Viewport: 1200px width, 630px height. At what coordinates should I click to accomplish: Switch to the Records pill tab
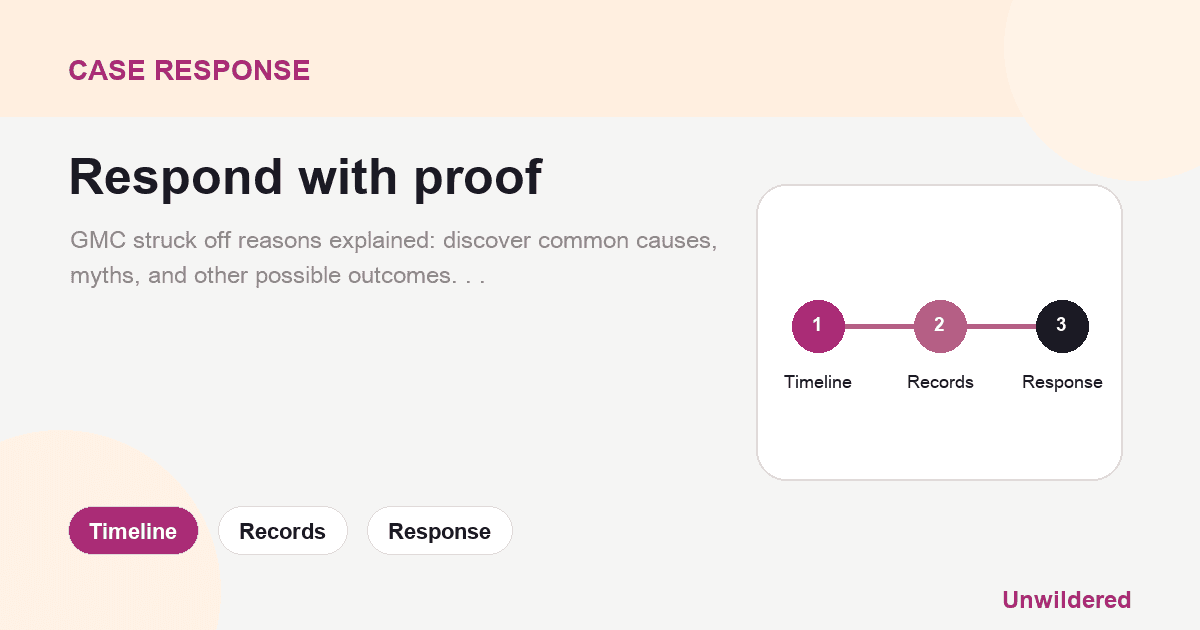[x=283, y=531]
